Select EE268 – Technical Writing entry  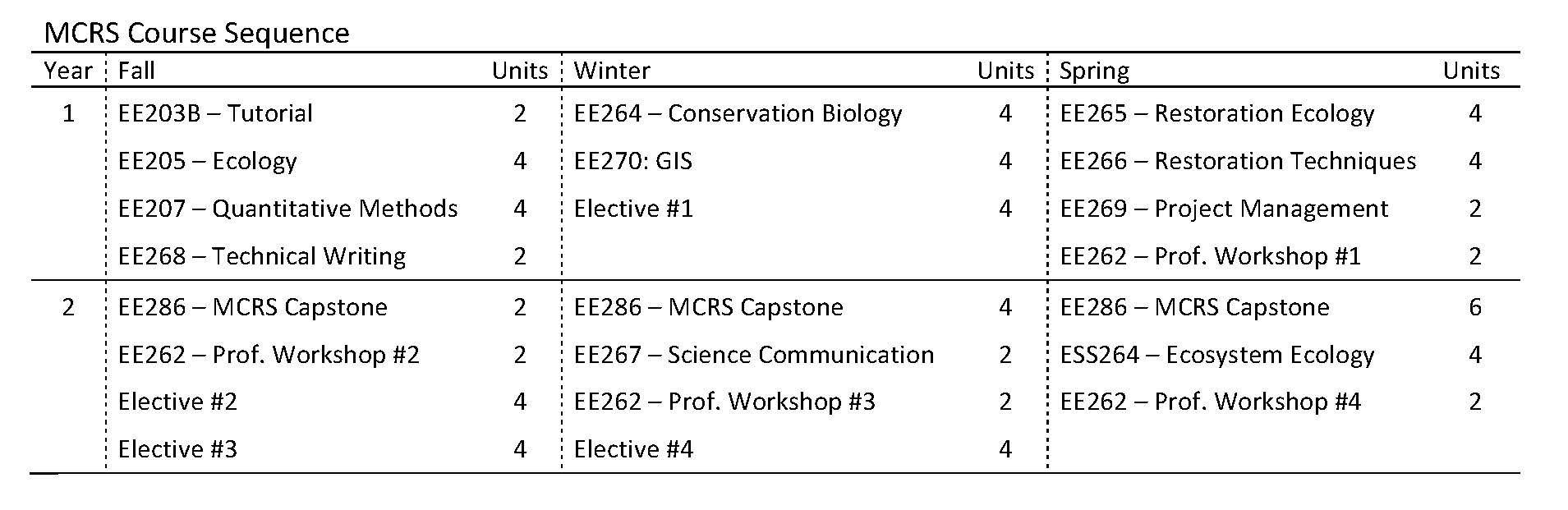(262, 256)
